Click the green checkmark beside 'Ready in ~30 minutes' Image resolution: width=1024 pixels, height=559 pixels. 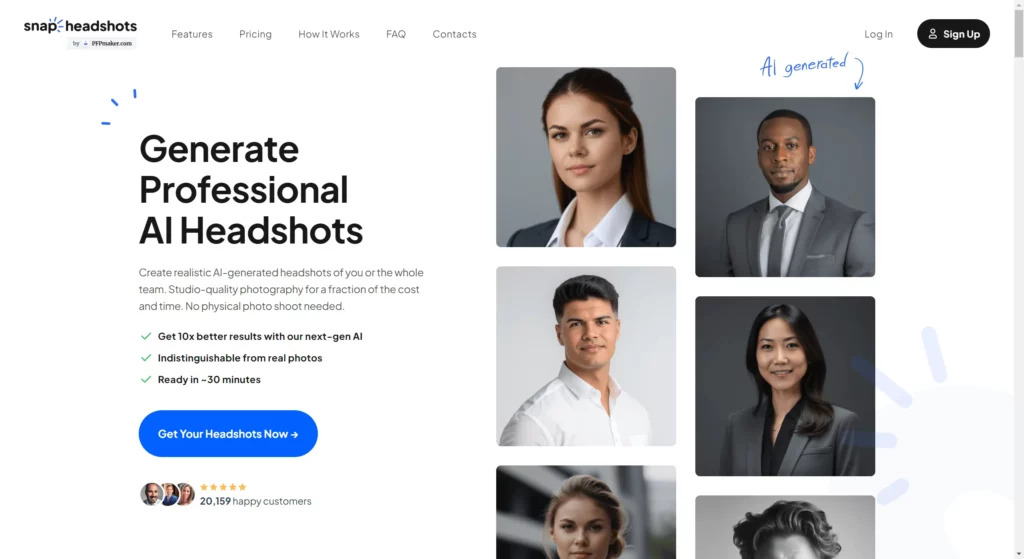(x=146, y=379)
